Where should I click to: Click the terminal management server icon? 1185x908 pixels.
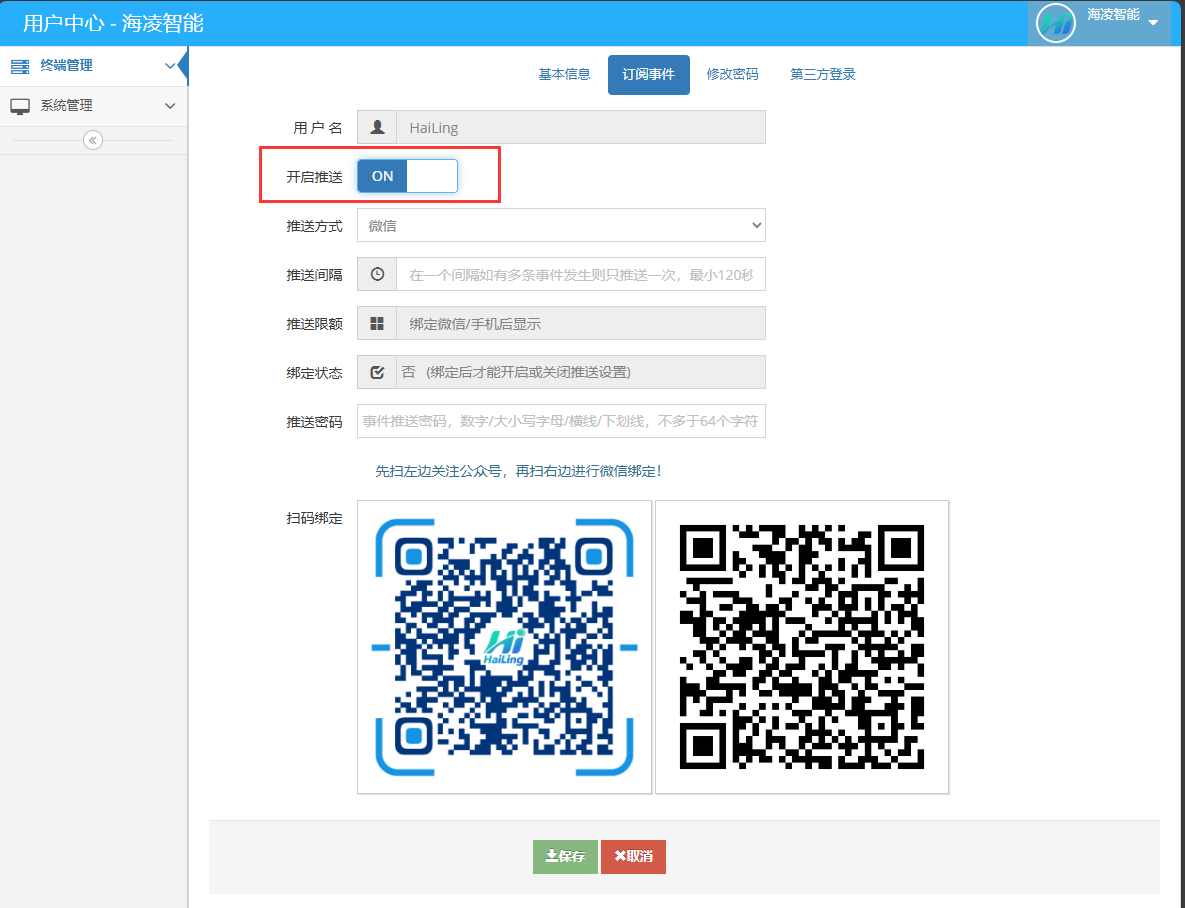20,67
